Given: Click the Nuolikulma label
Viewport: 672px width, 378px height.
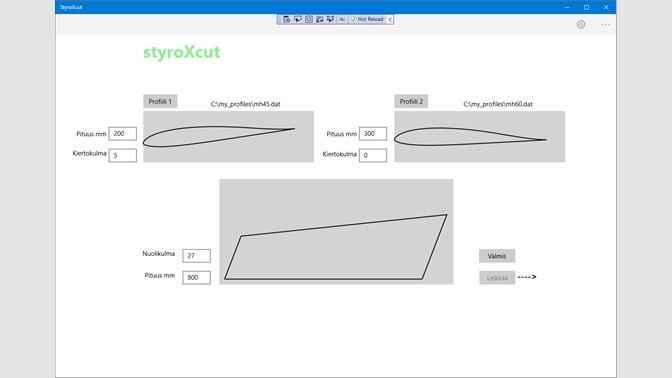Looking at the screenshot, I should pos(159,254).
